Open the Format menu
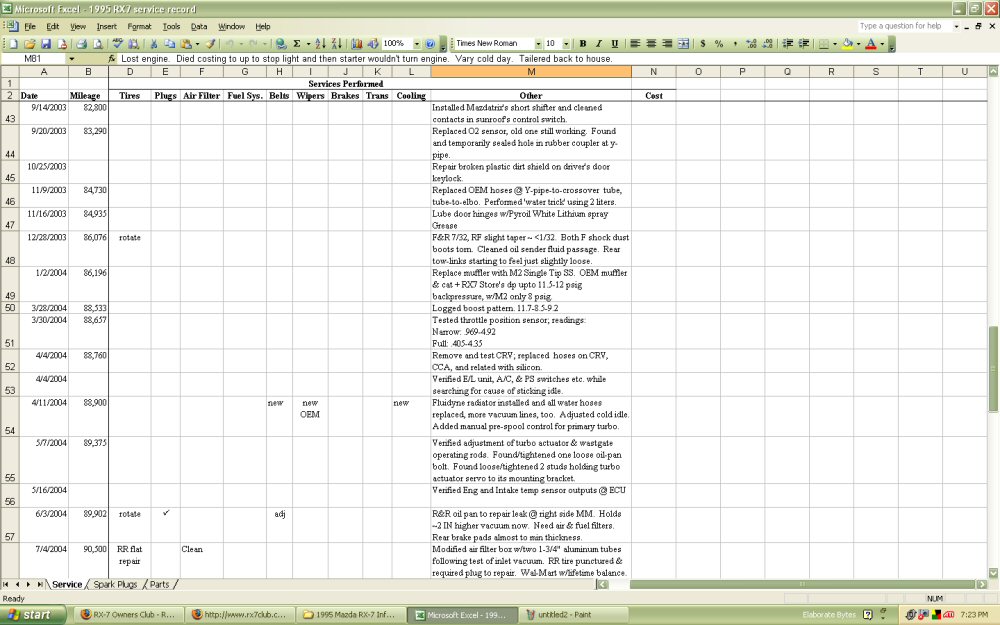Image resolution: width=1000 pixels, height=625 pixels. [x=139, y=26]
